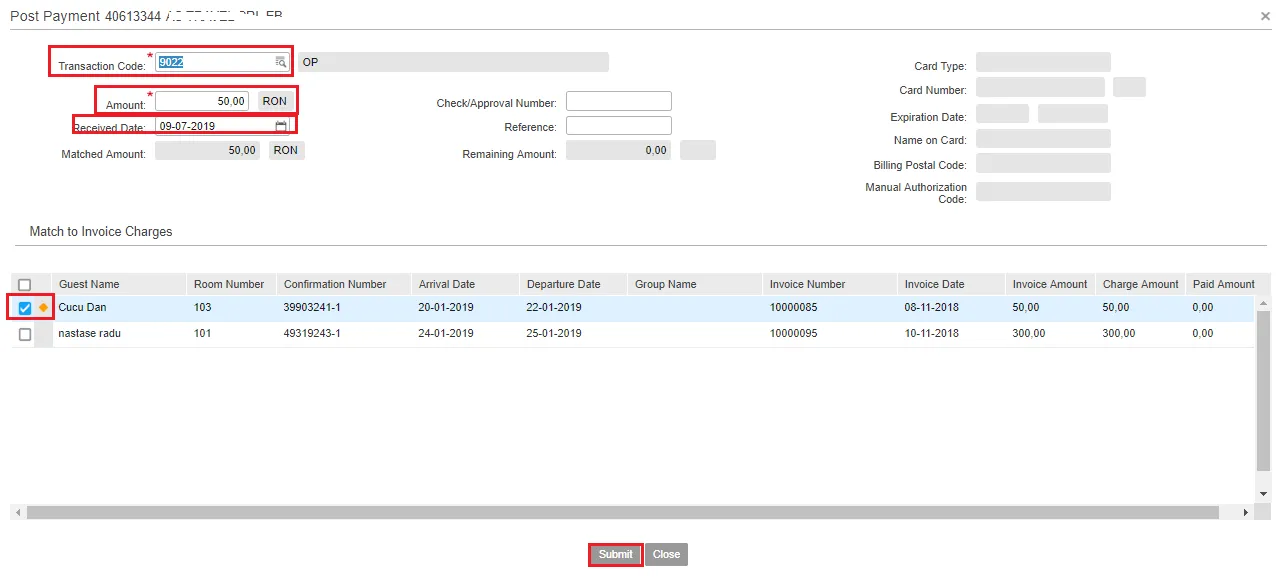
Task: Click confirmation number 39903241-1
Action: [312, 308]
